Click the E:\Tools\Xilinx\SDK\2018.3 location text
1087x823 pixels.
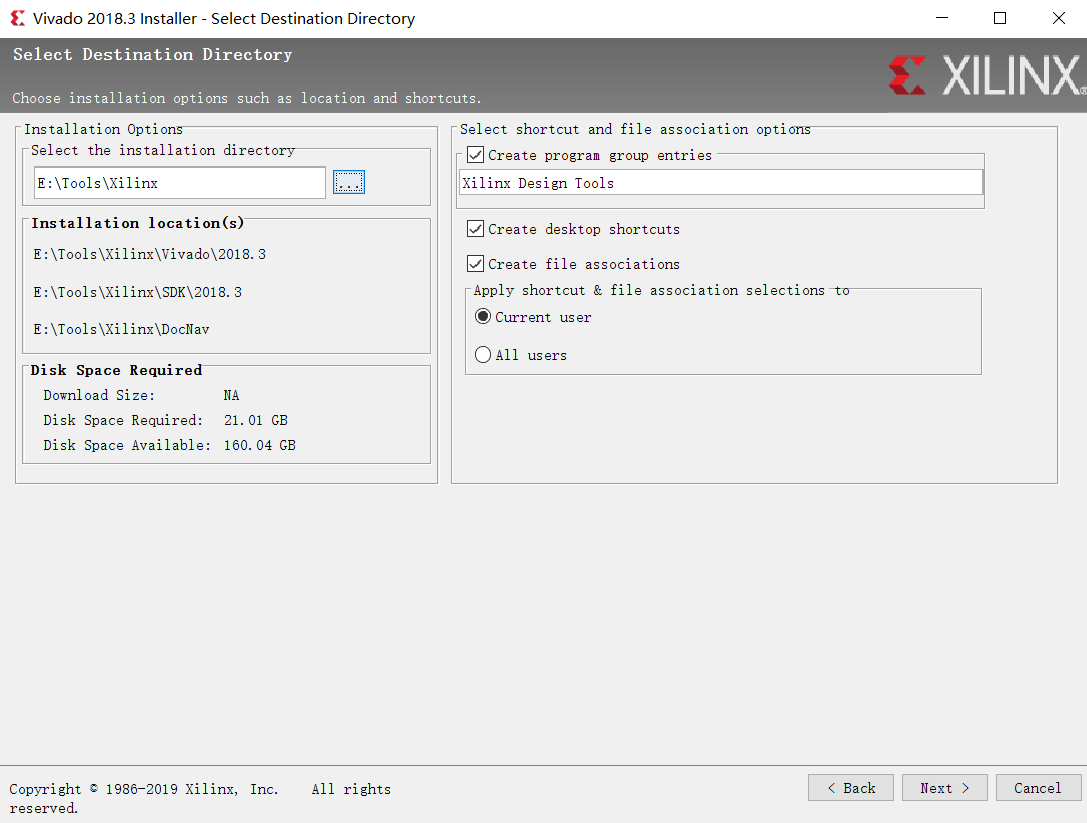click(138, 293)
